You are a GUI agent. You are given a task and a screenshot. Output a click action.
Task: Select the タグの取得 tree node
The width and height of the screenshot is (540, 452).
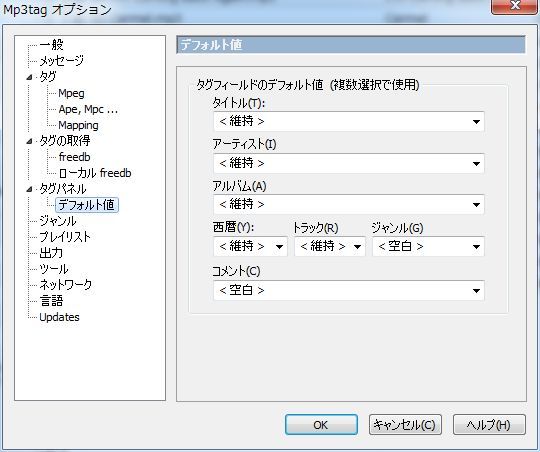pyautogui.click(x=65, y=141)
